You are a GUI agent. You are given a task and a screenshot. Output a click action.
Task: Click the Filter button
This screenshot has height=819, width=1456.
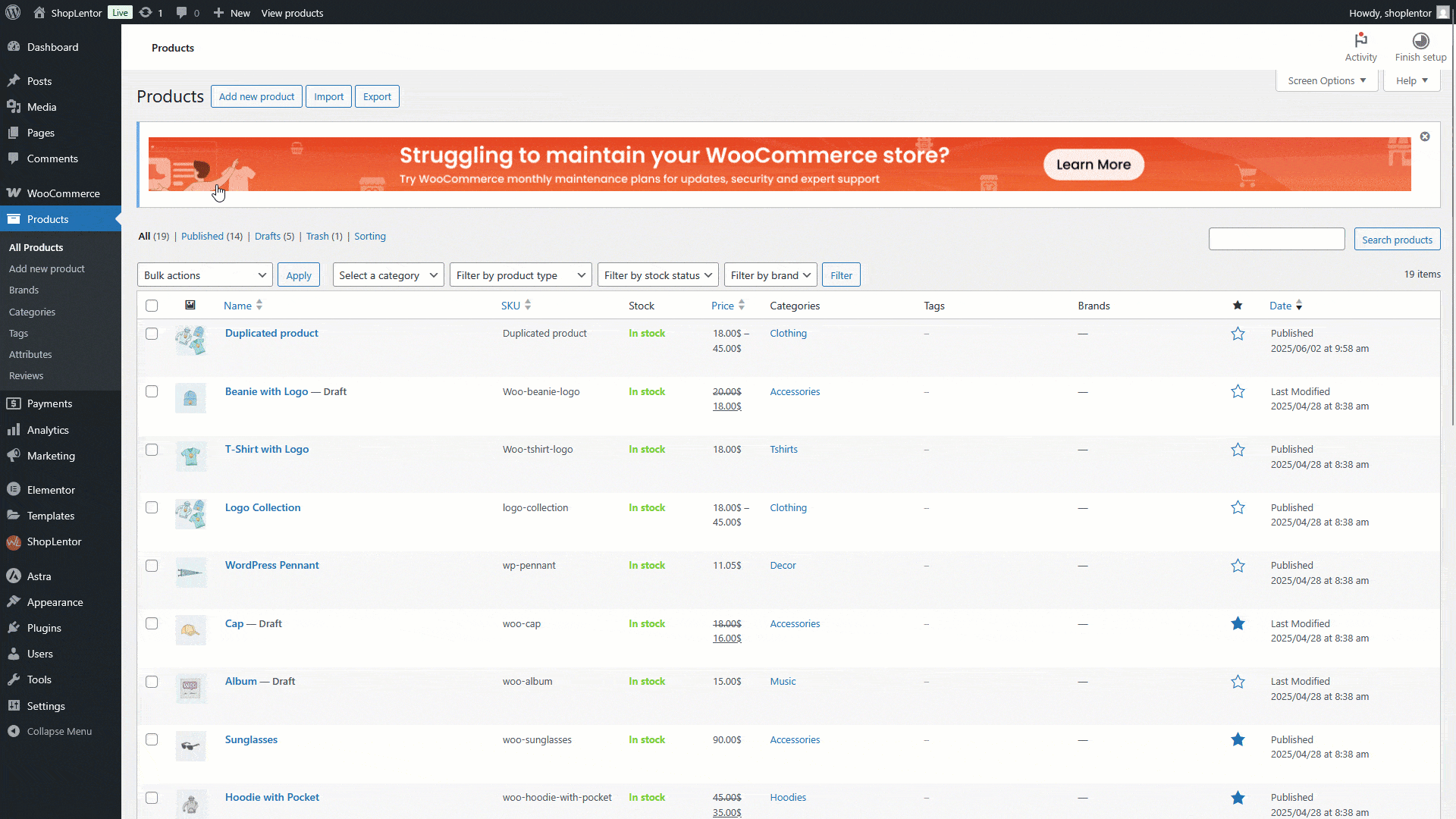click(x=841, y=275)
